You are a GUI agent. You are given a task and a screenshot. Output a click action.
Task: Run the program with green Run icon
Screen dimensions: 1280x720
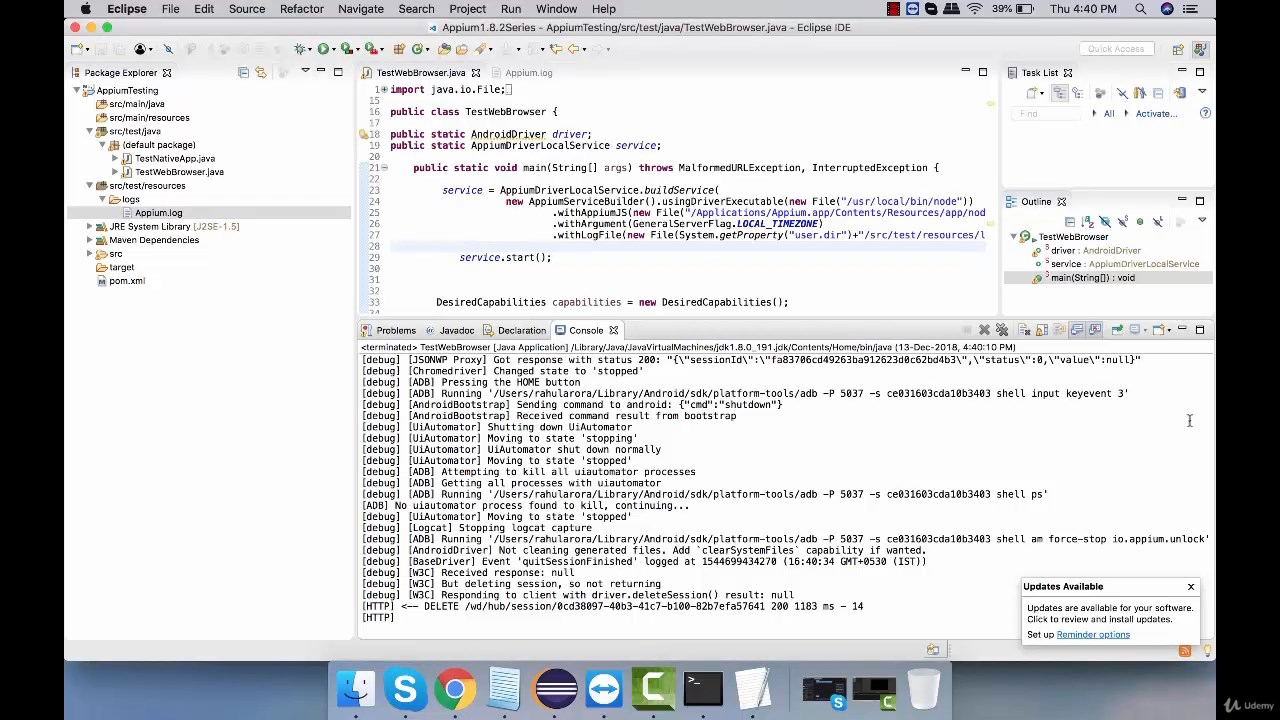point(323,49)
